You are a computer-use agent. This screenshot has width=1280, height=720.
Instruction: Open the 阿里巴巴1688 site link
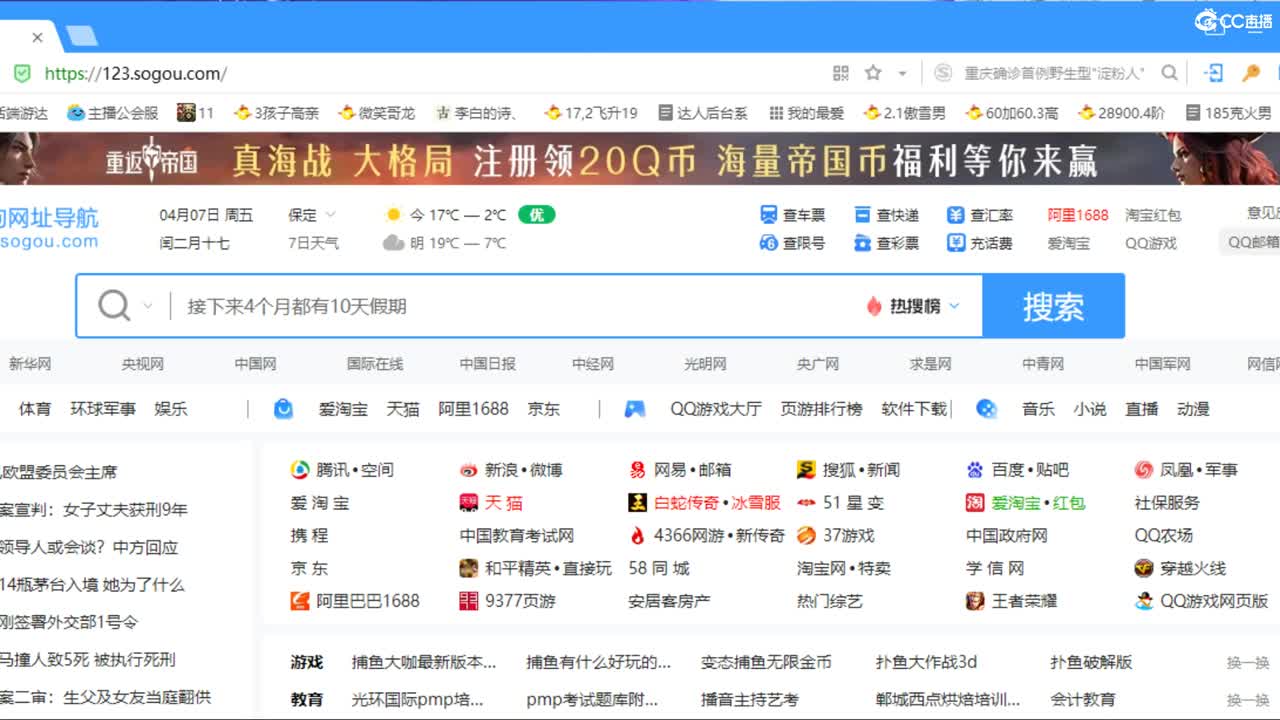[x=355, y=601]
